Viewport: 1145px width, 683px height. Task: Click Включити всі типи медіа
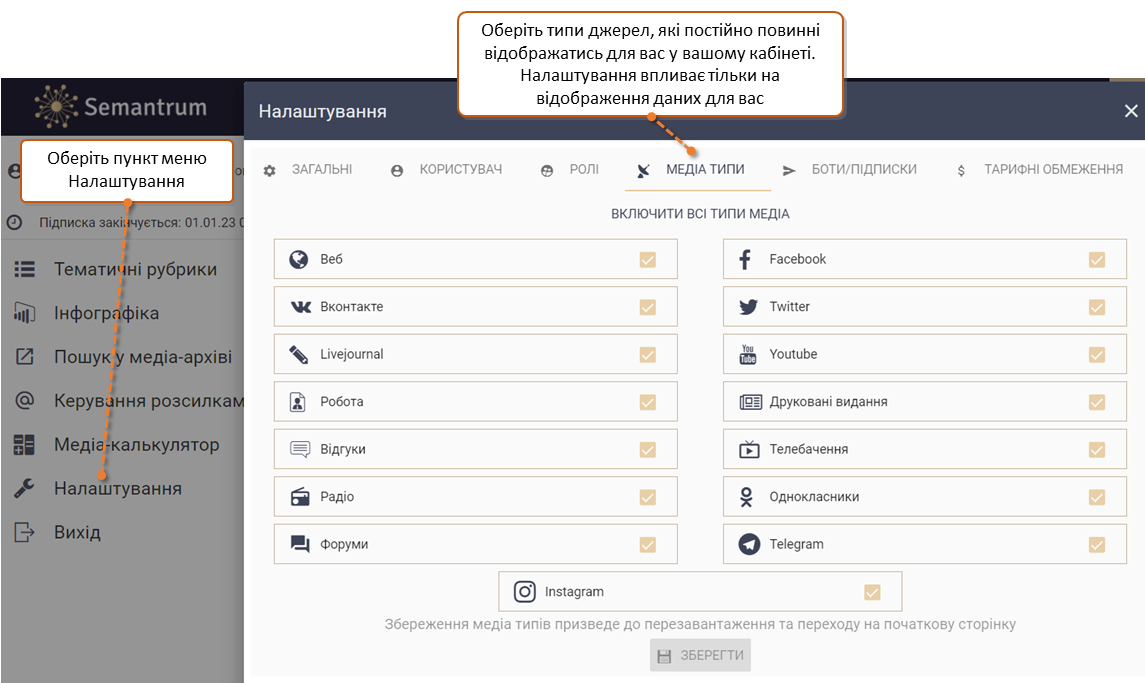700,214
